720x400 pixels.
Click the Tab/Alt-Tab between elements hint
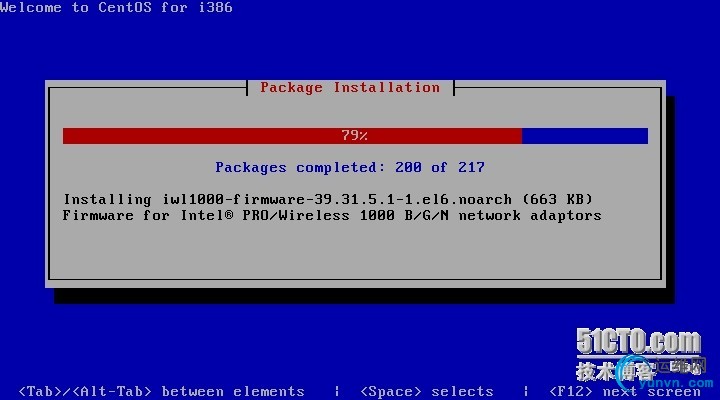pos(161,391)
